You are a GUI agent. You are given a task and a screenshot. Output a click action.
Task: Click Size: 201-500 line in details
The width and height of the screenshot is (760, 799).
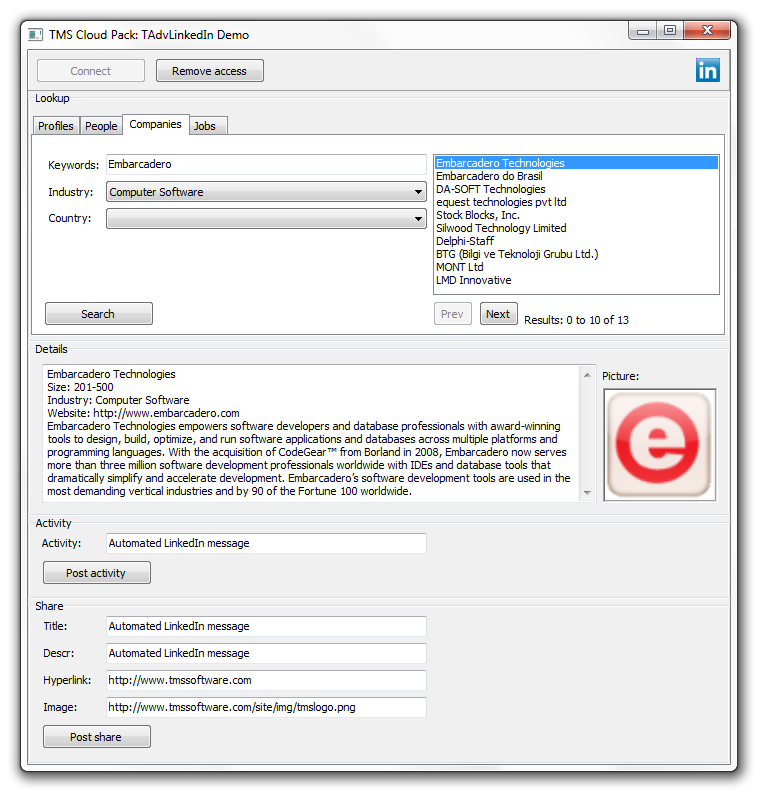click(x=80, y=387)
